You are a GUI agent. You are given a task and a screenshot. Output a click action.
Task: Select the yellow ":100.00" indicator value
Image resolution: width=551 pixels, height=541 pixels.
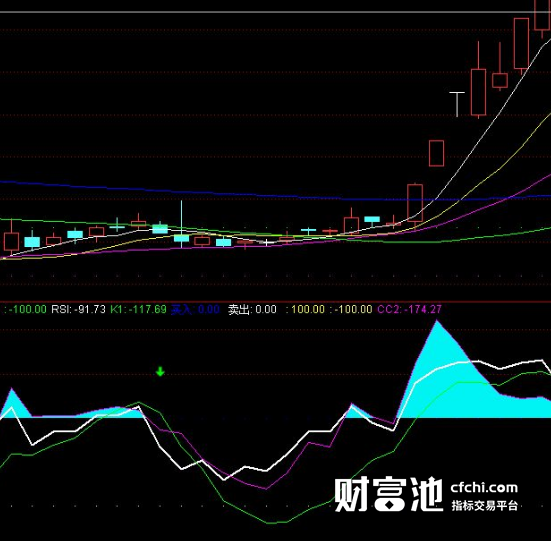click(x=305, y=309)
